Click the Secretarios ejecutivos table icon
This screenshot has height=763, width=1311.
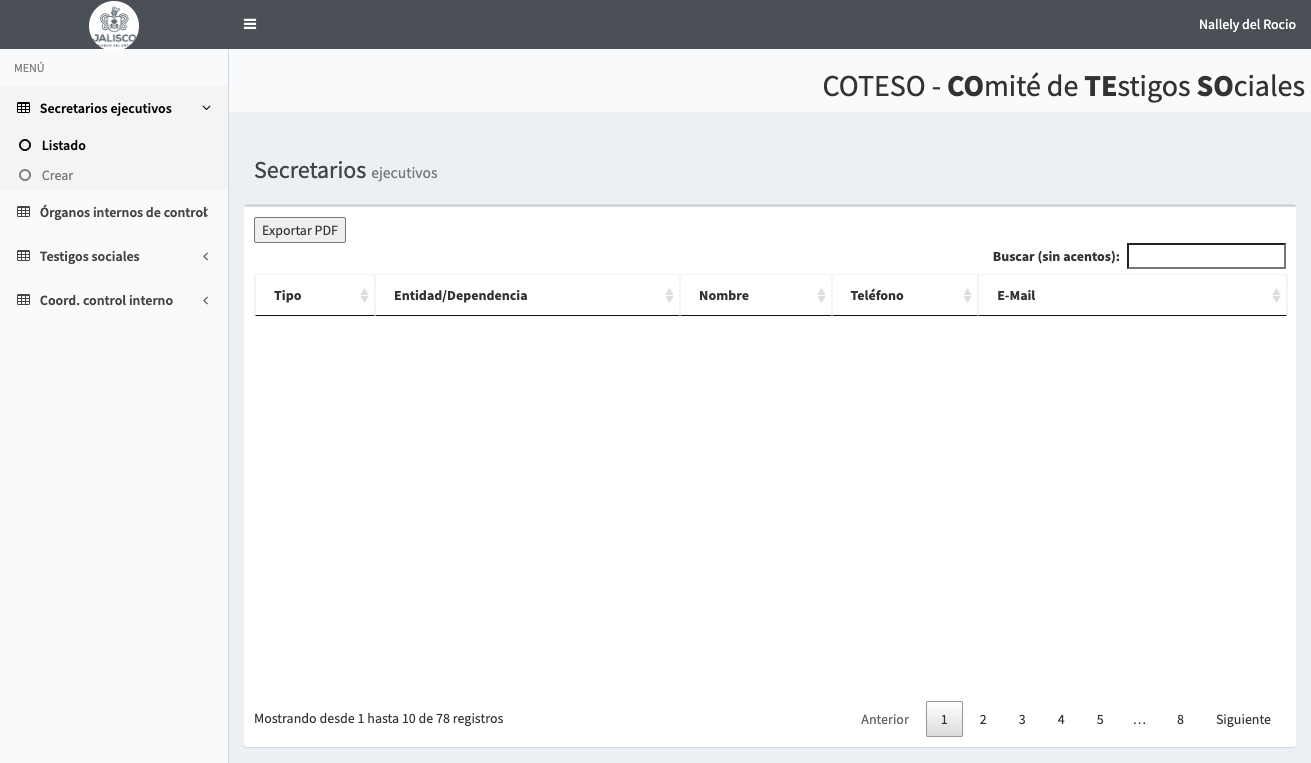(x=24, y=108)
